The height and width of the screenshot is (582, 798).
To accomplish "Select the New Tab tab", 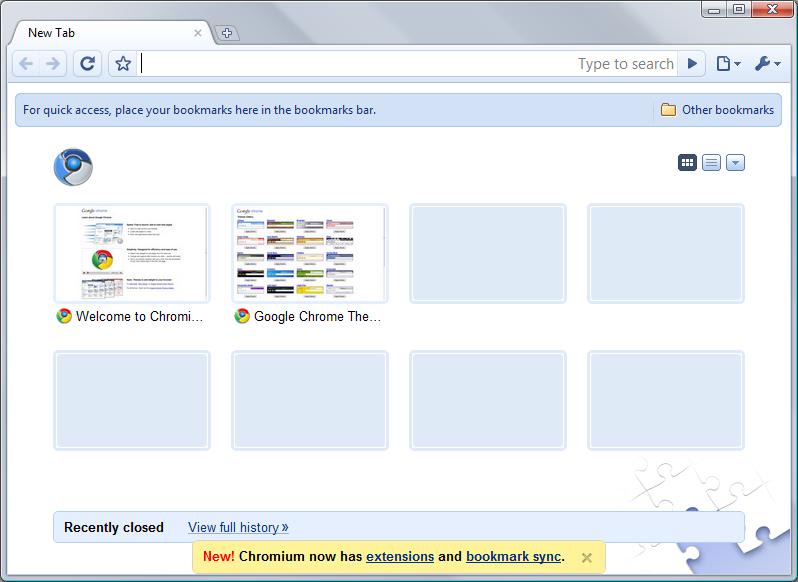I will click(100, 33).
